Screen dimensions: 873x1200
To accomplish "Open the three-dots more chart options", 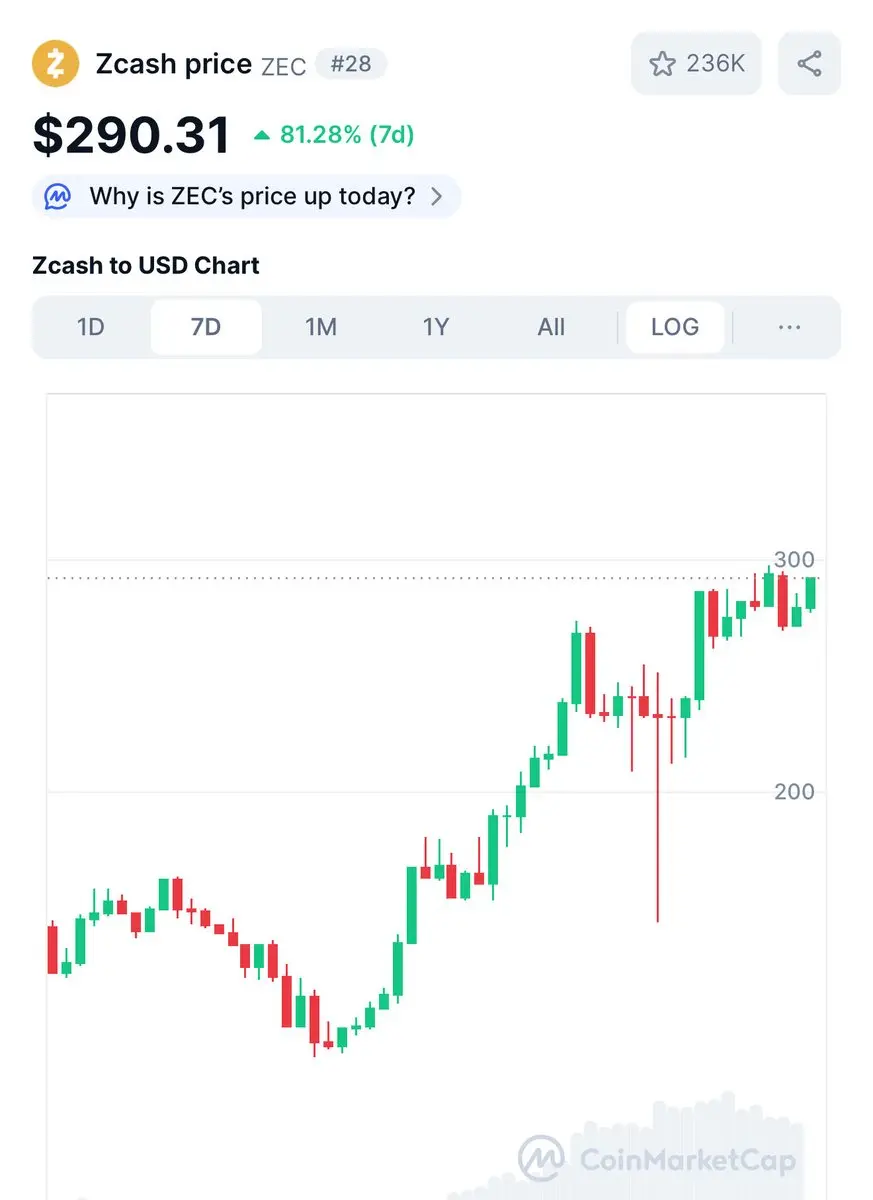I will pyautogui.click(x=789, y=327).
